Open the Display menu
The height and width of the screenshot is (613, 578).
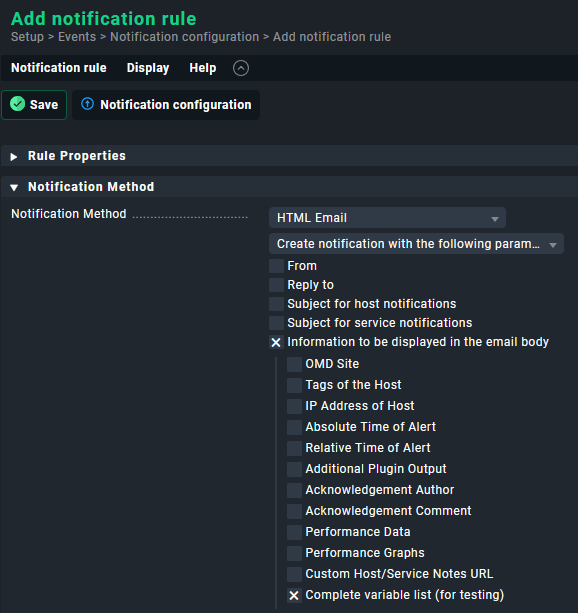(x=148, y=68)
